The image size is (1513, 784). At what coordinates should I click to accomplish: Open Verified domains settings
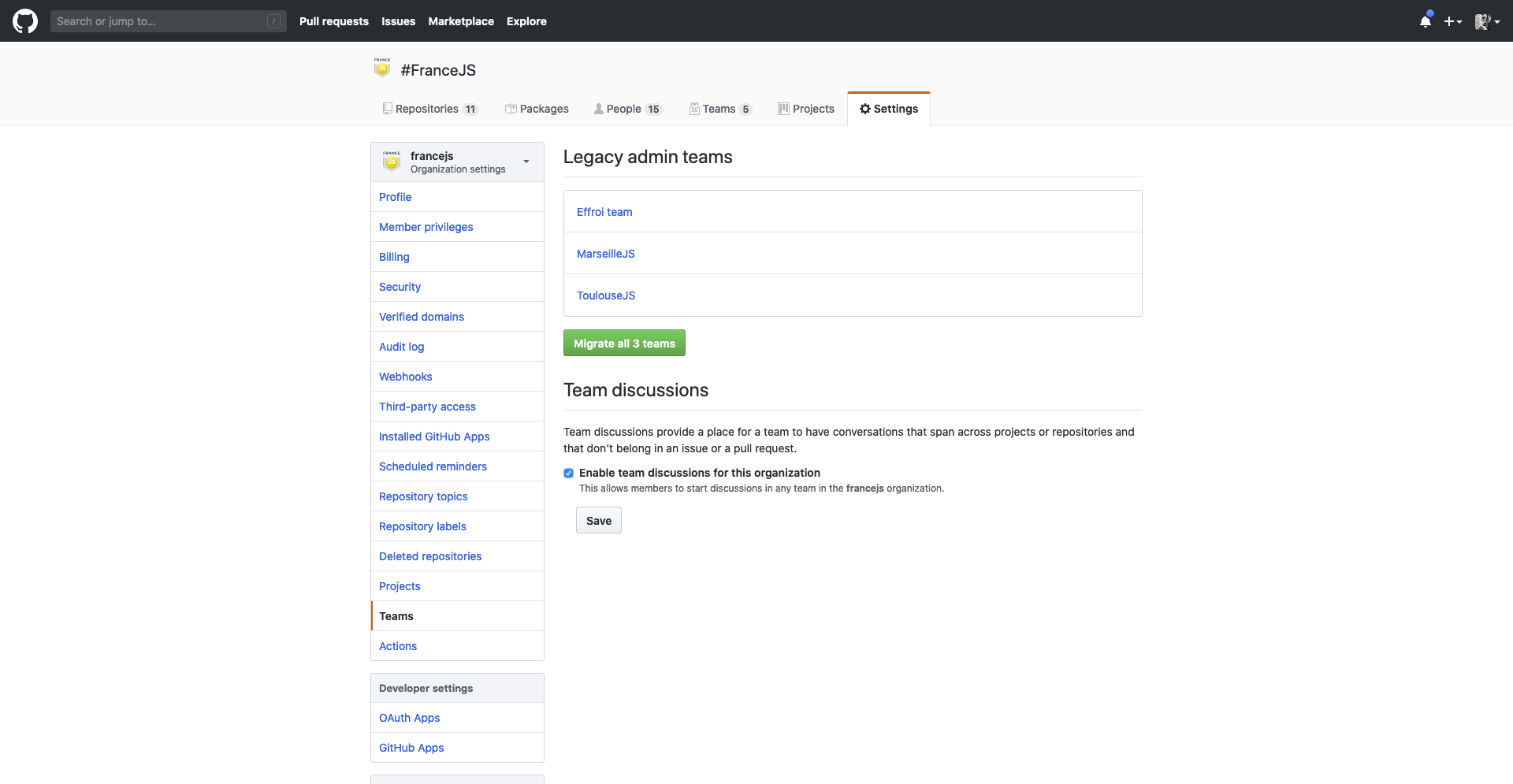457,317
